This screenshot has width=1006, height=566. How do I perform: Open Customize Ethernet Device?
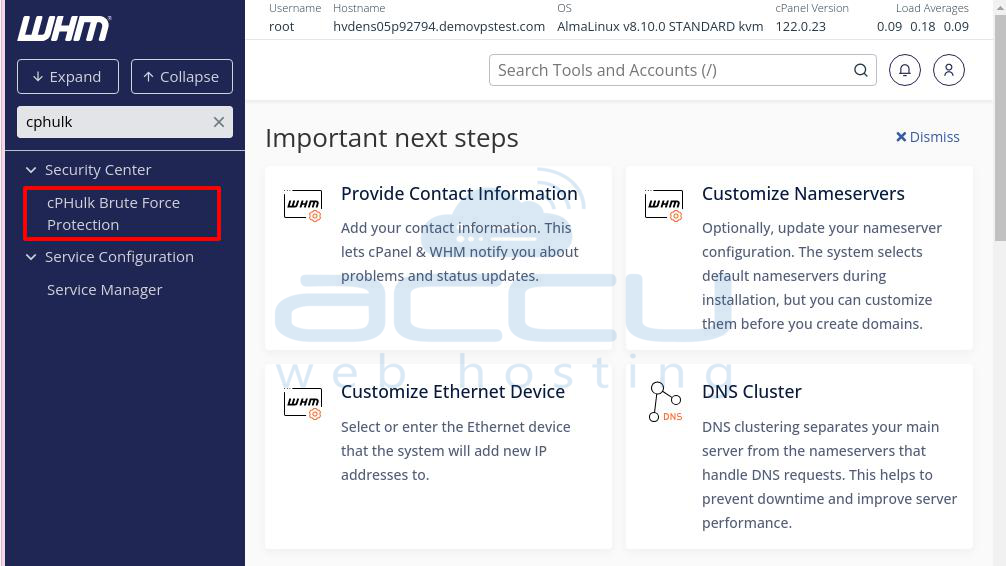453,392
